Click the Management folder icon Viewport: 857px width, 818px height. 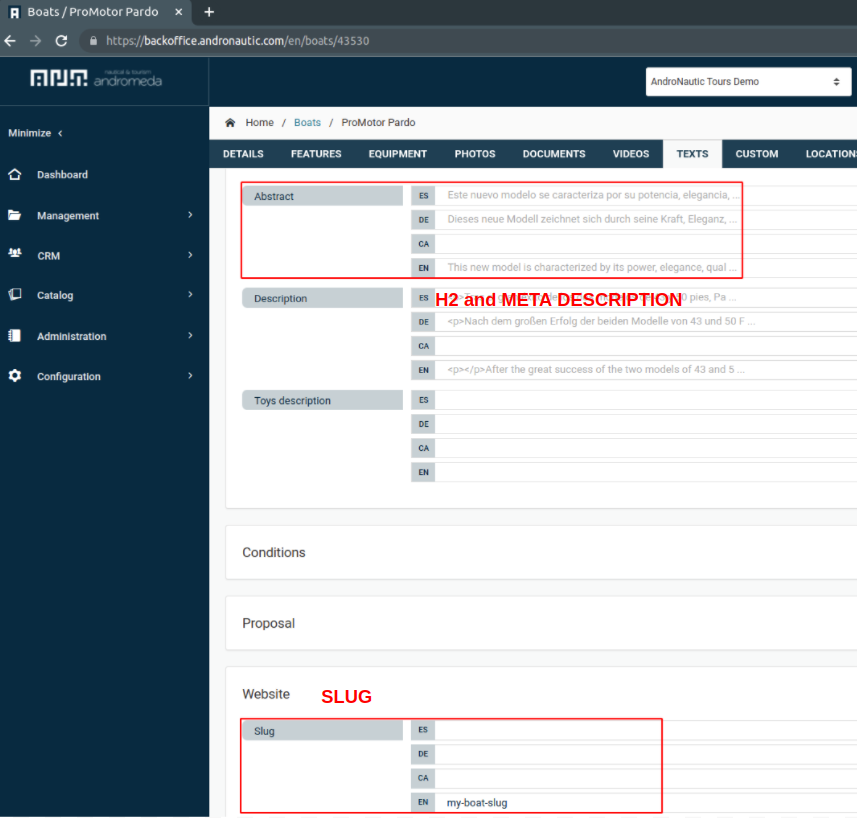15,215
